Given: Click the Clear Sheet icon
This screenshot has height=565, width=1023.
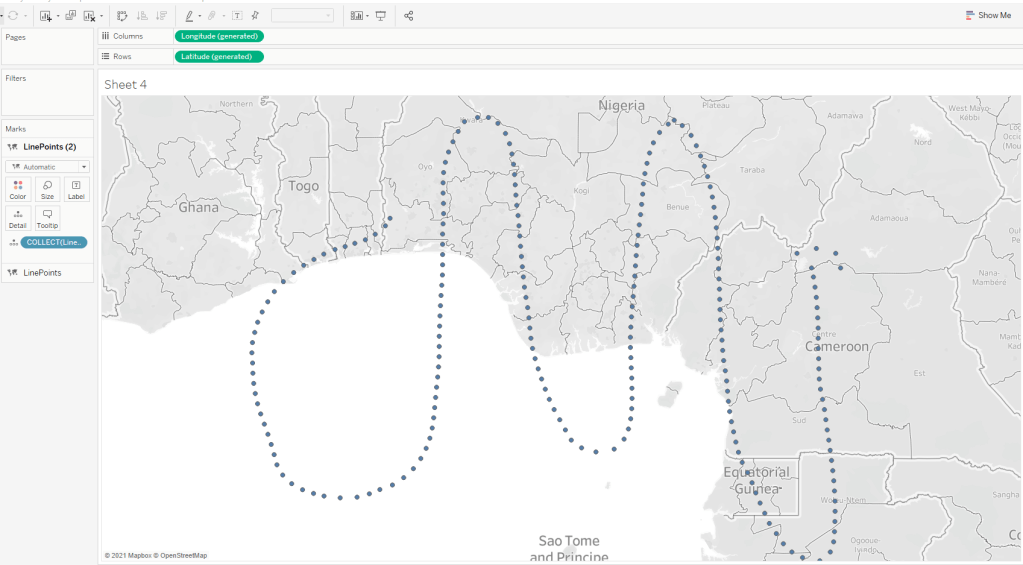Looking at the screenshot, I should (x=90, y=16).
